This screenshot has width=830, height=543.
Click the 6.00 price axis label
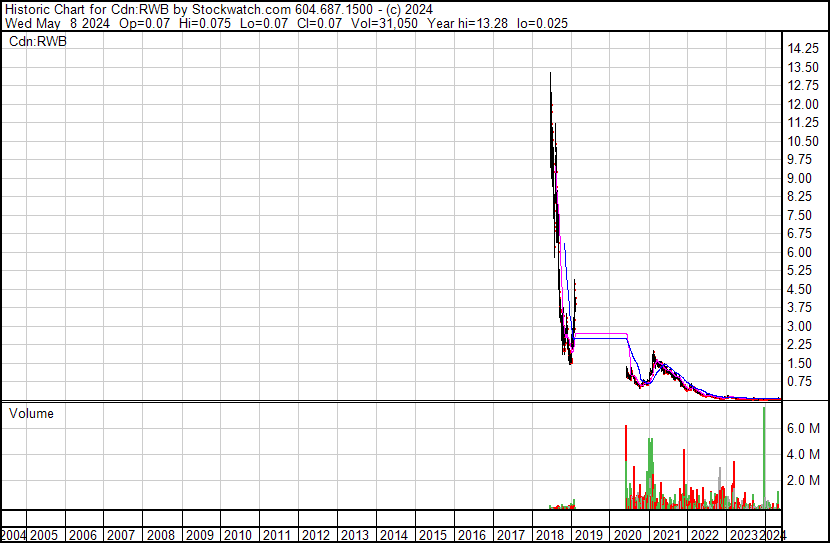click(799, 252)
